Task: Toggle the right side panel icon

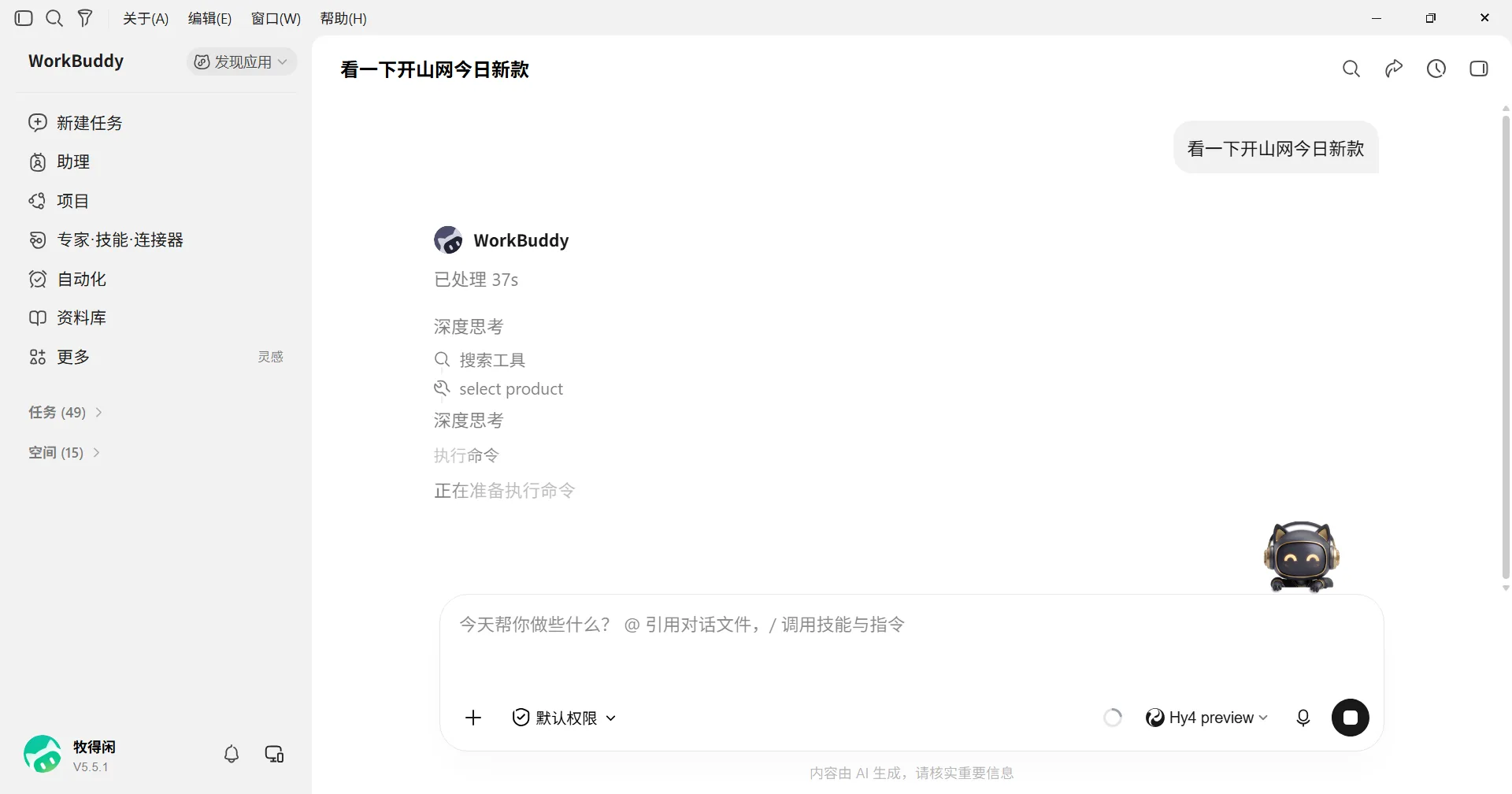Action: pos(1479,69)
